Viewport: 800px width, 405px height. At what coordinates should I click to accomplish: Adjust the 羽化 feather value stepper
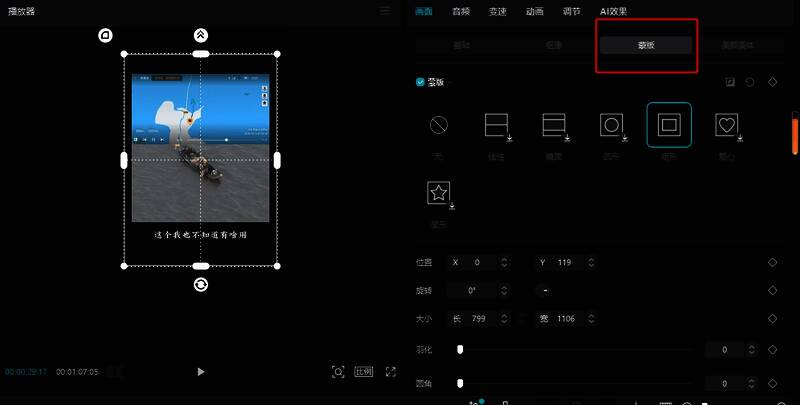tap(751, 349)
